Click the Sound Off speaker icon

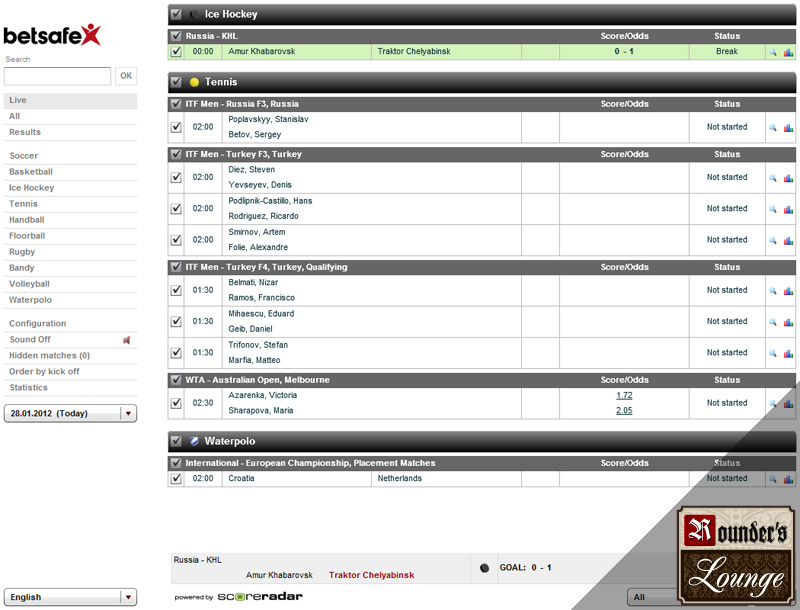127,340
